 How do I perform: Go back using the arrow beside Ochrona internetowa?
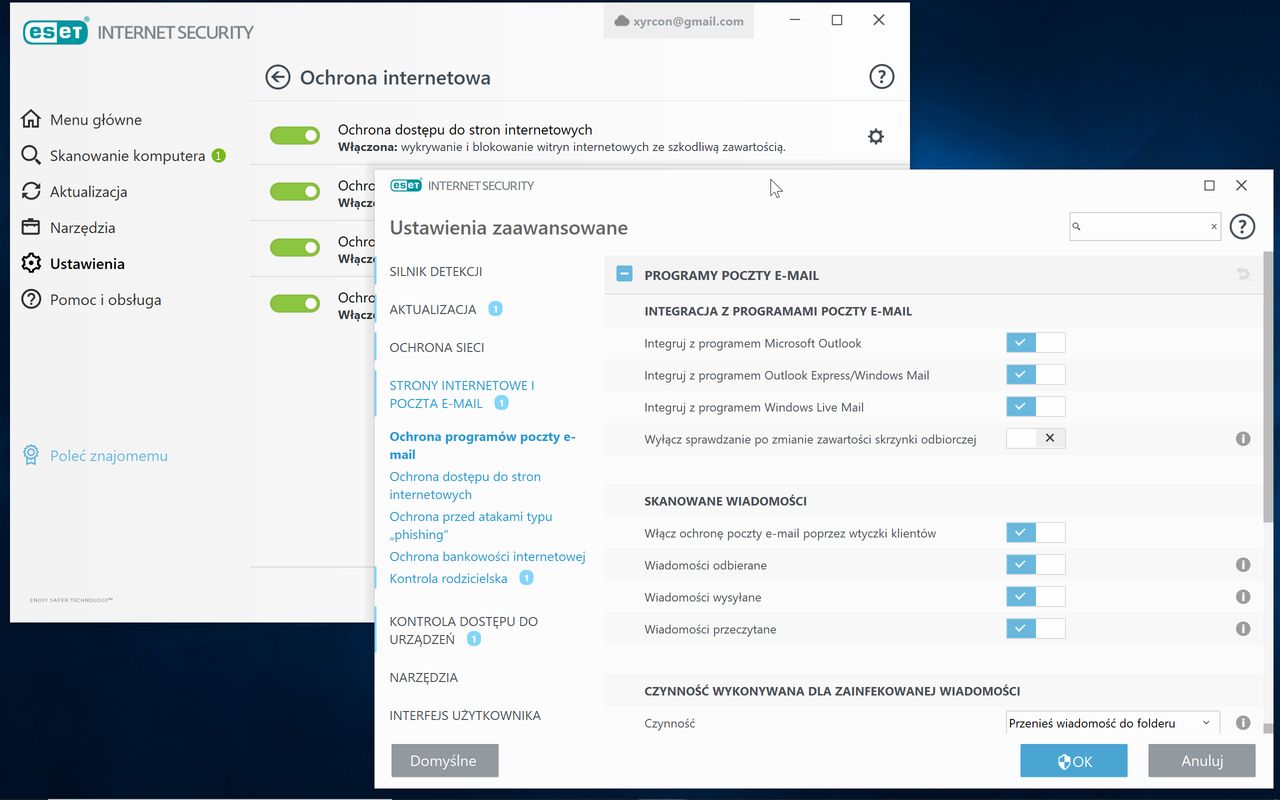(277, 77)
